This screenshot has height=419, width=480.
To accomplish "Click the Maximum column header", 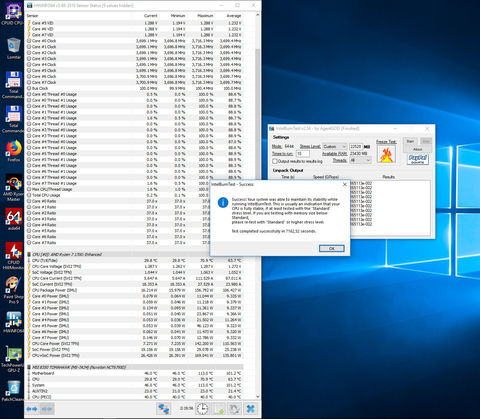I will pos(205,16).
